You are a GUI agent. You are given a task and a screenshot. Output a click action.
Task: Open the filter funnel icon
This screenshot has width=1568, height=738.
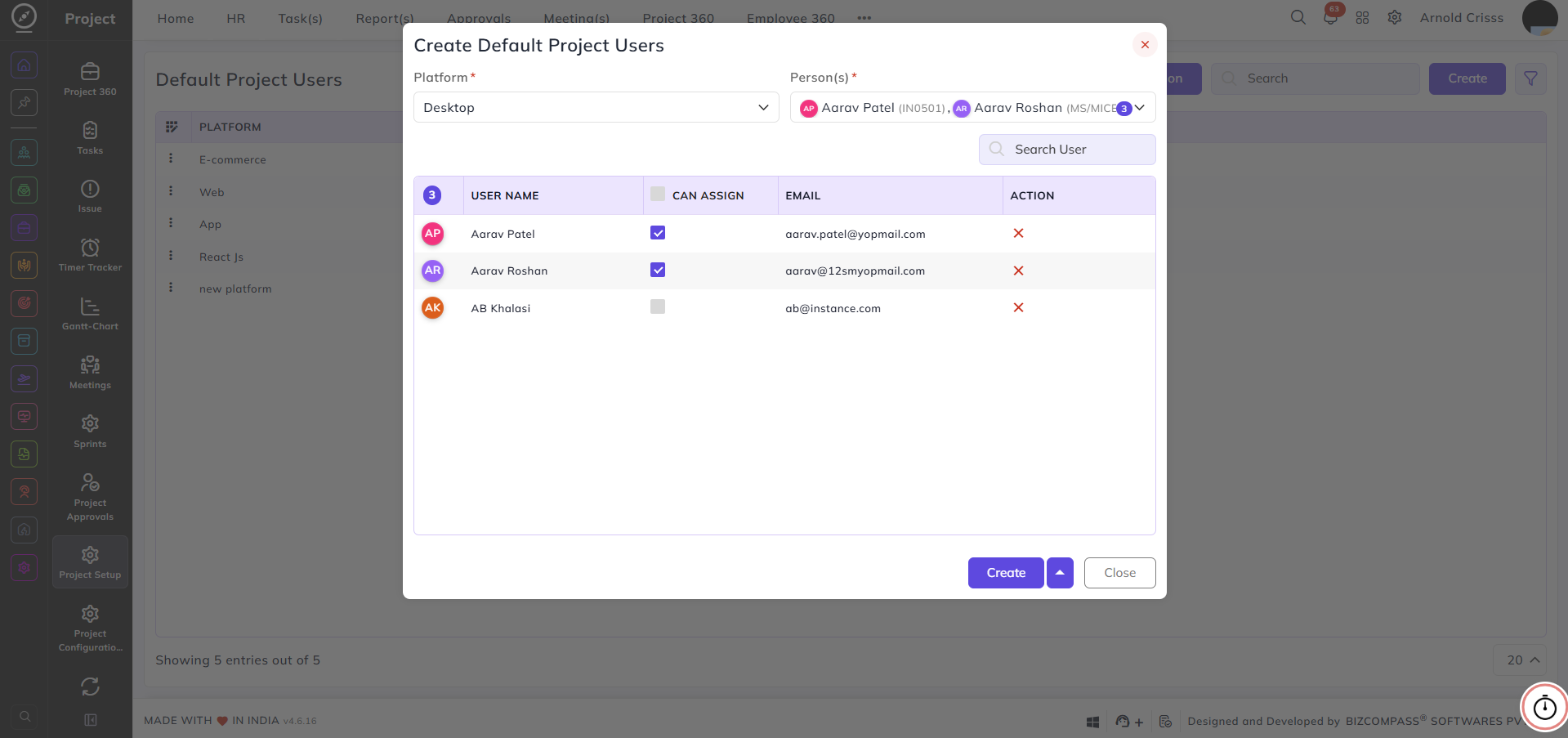tap(1530, 78)
